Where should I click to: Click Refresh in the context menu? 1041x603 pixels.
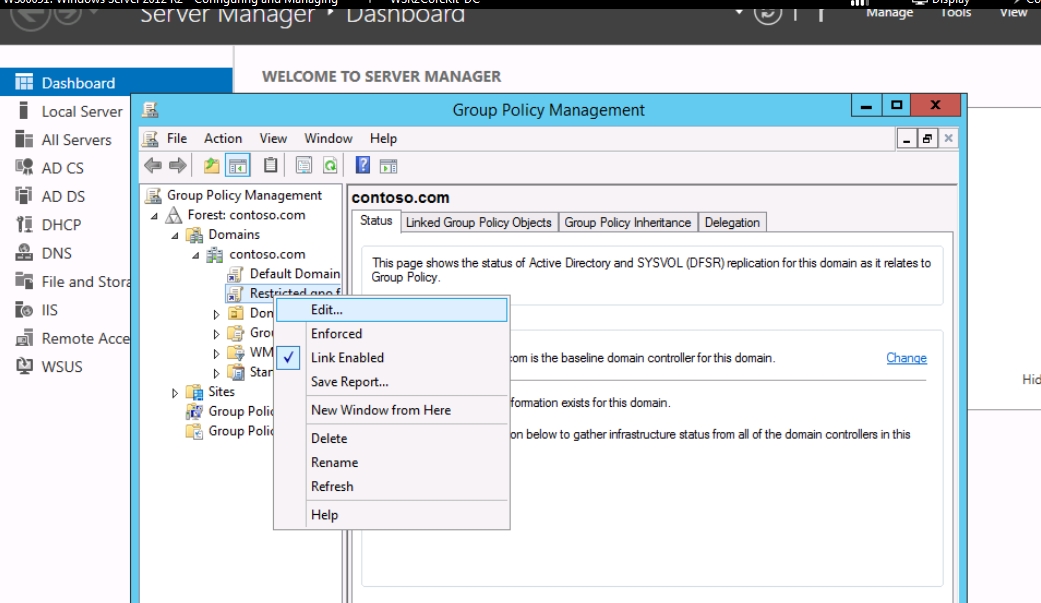point(392,486)
